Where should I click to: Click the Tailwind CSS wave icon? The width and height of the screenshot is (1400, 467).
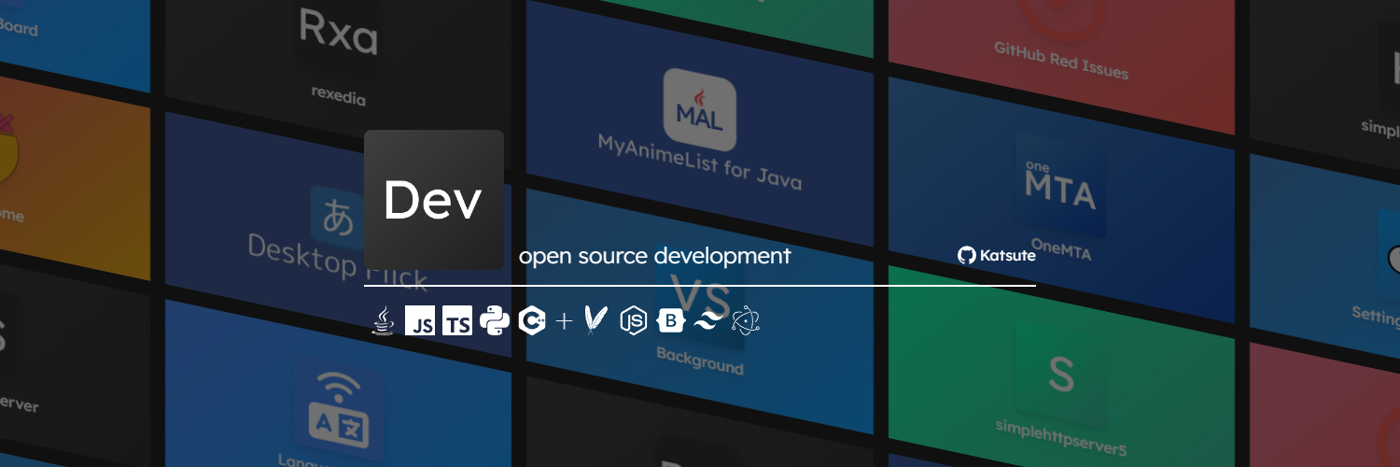tap(708, 320)
